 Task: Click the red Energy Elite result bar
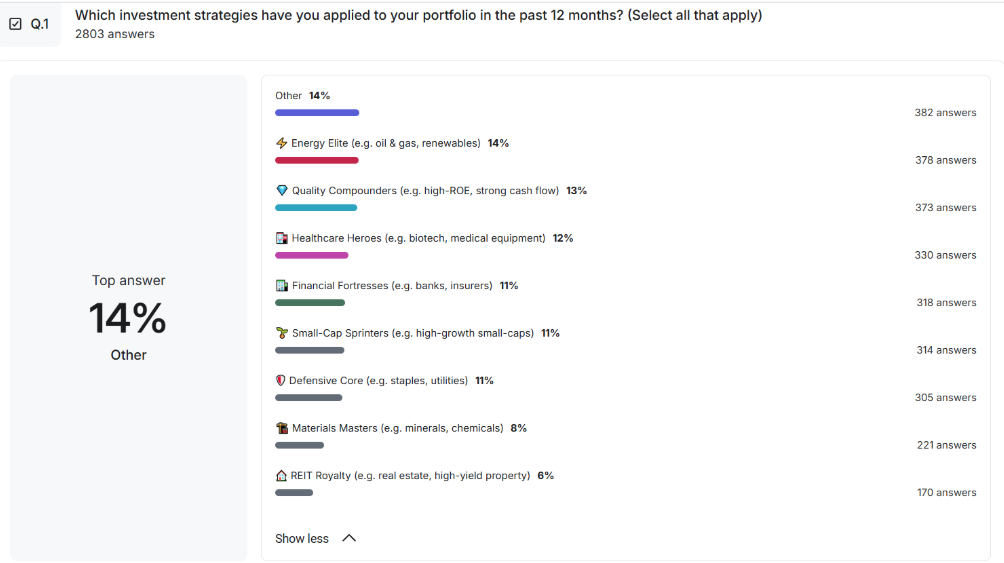click(x=316, y=160)
